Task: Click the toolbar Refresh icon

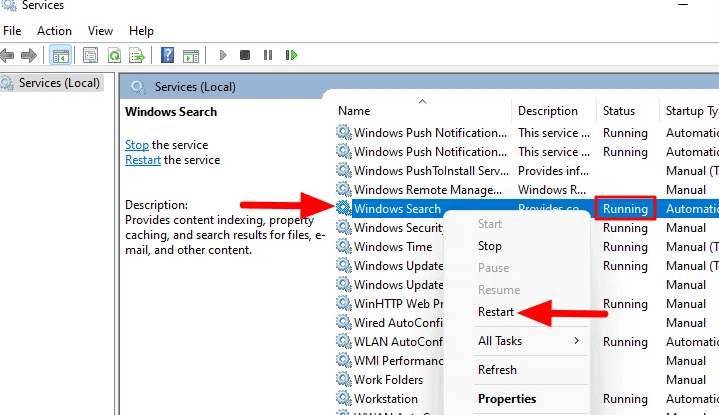Action: (x=114, y=55)
